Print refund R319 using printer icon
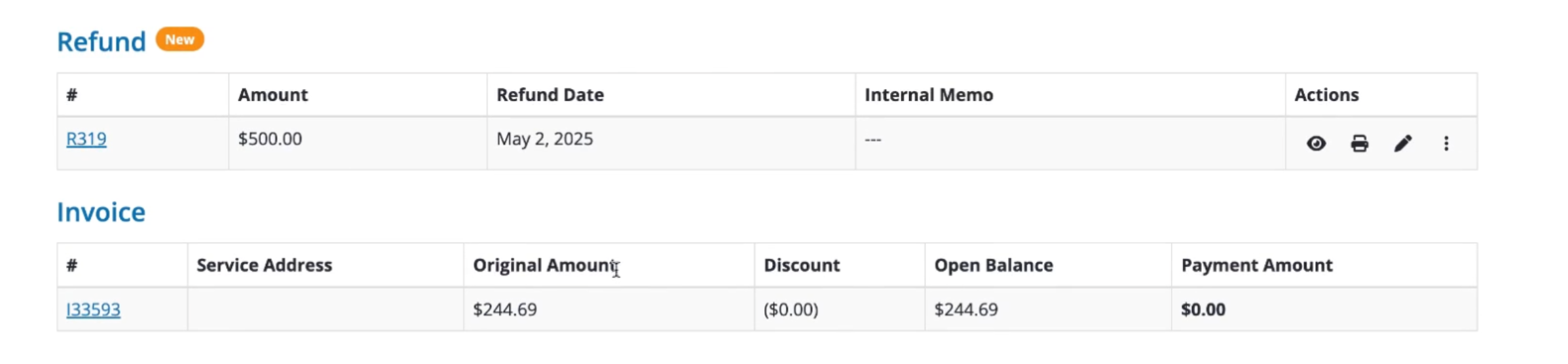Screen dimensions: 1568x364 pos(1359,143)
